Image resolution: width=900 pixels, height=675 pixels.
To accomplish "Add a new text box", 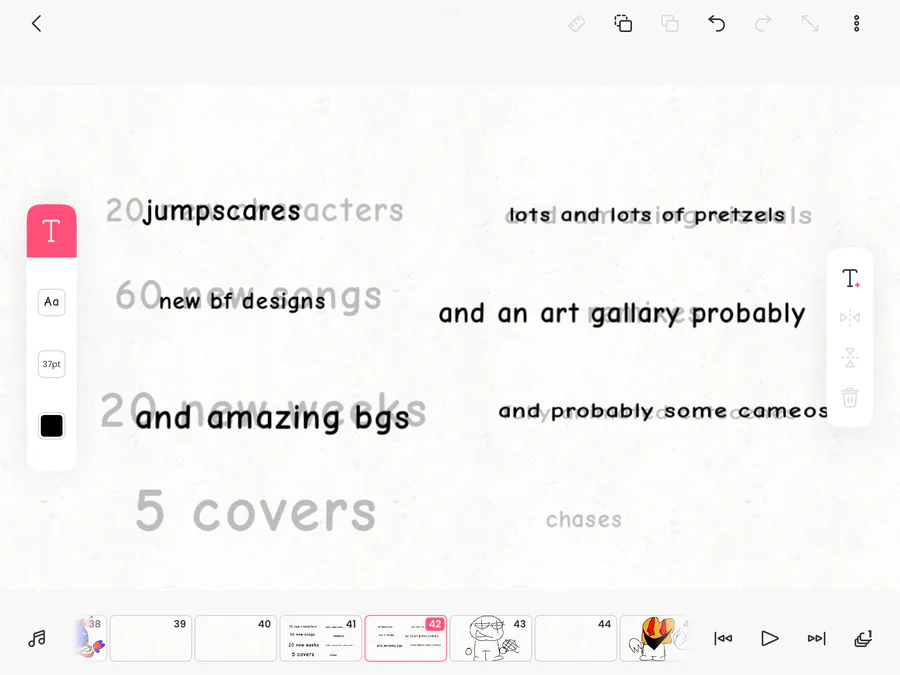I will tap(850, 278).
